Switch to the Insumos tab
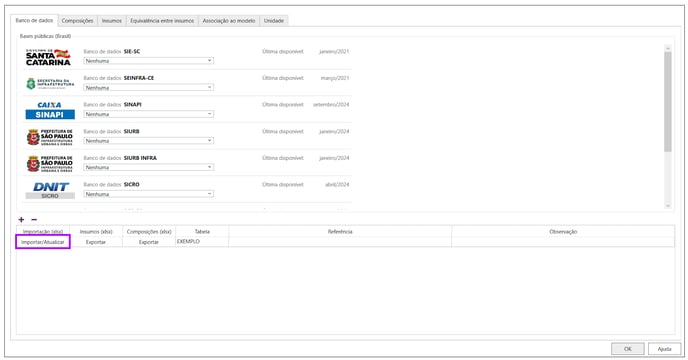 pos(112,21)
